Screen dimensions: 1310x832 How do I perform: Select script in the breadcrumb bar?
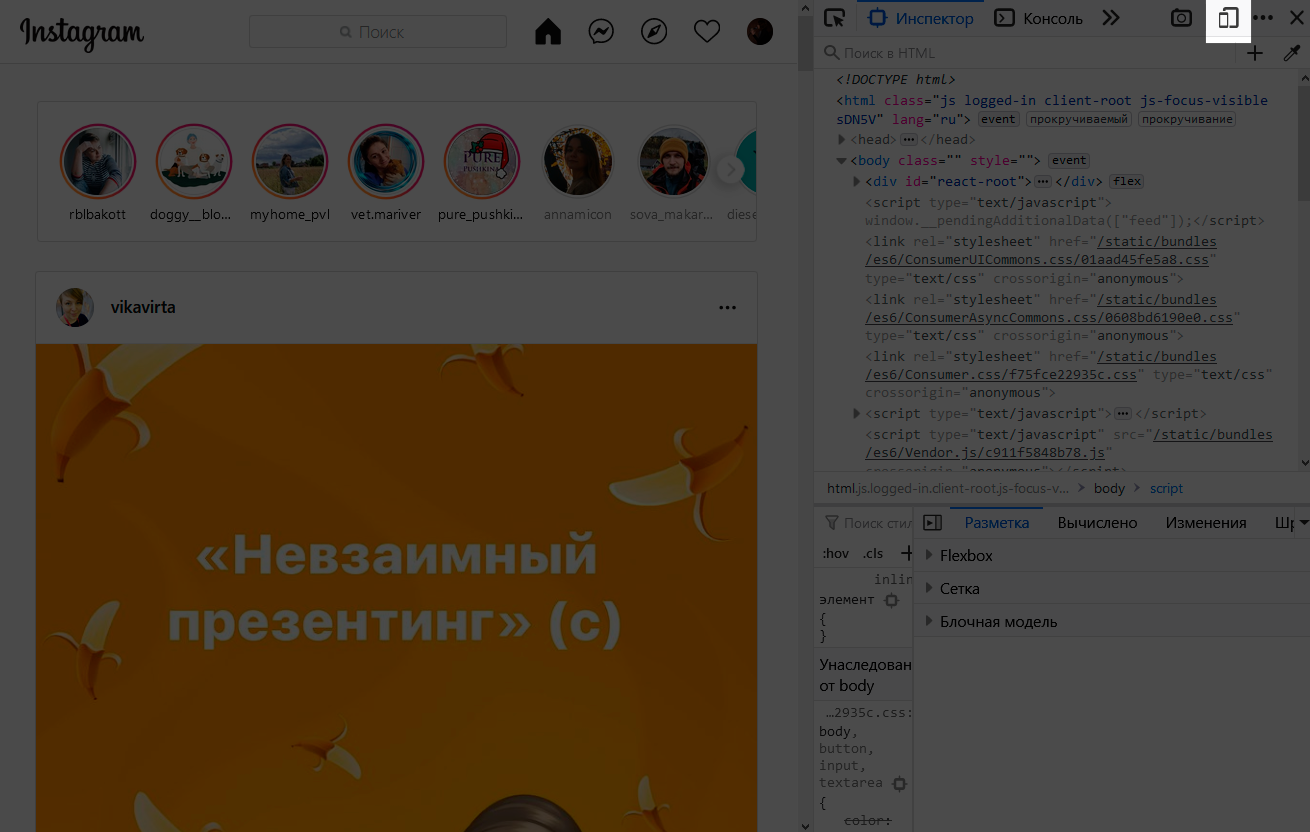[1166, 489]
